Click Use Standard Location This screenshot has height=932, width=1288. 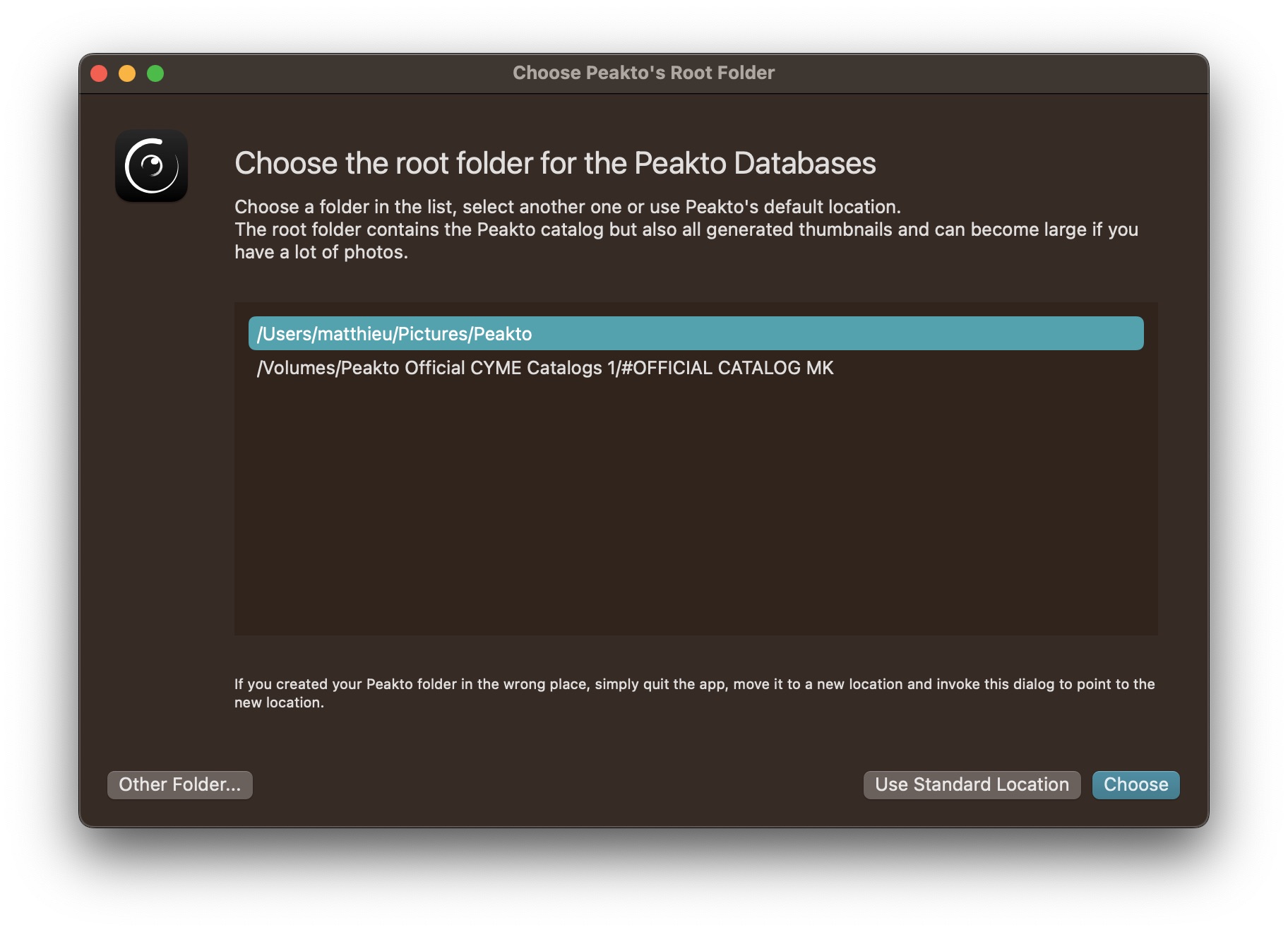click(x=972, y=784)
